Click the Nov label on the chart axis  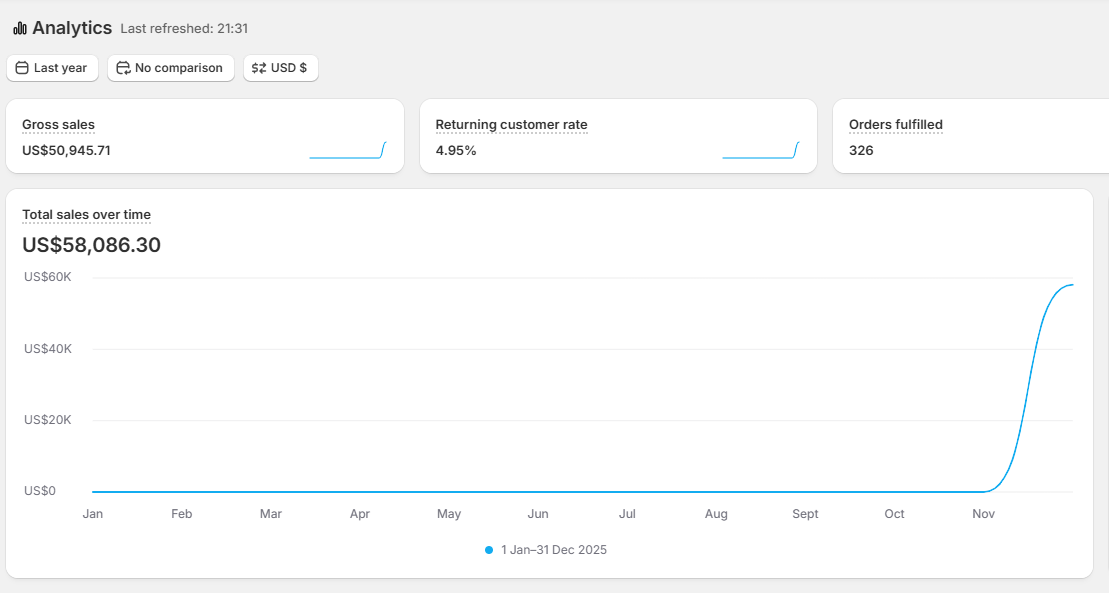(983, 514)
